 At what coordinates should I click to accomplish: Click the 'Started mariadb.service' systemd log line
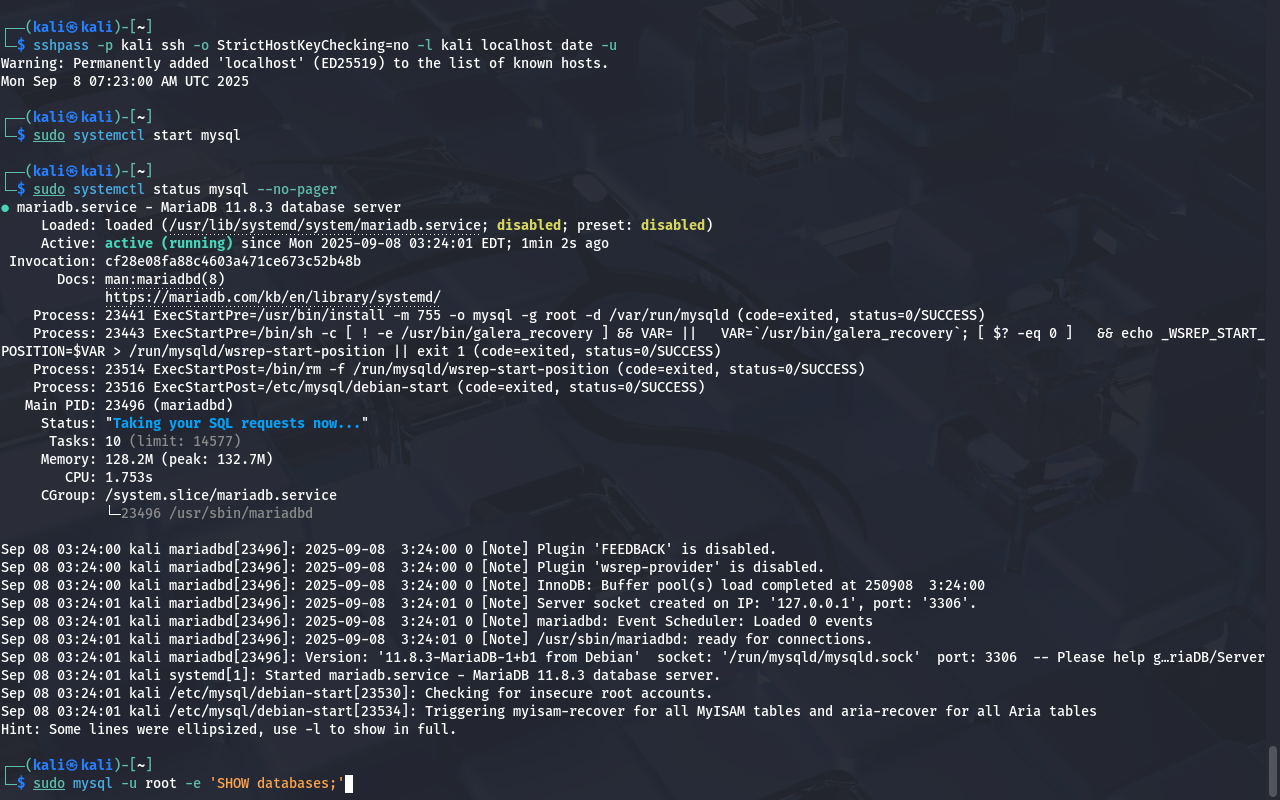[361, 675]
